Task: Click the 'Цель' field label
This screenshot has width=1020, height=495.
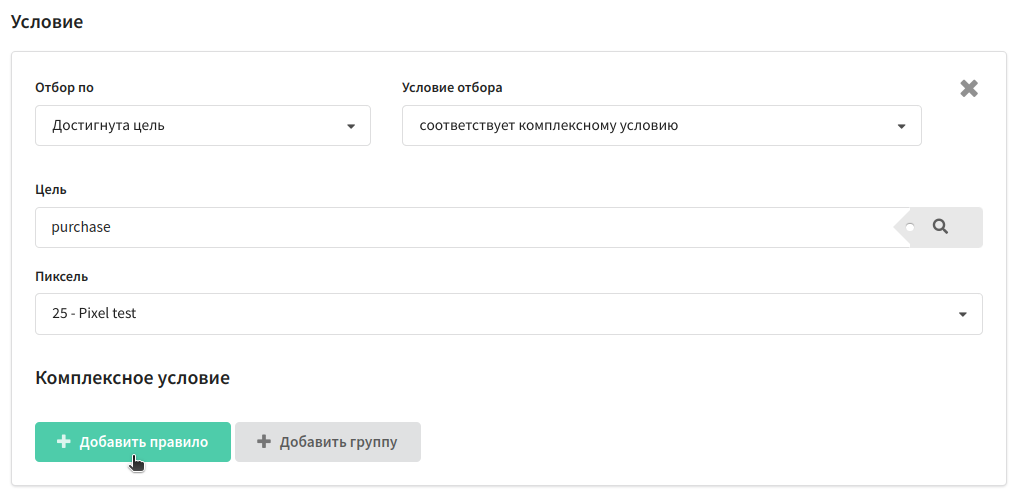Action: point(51,189)
